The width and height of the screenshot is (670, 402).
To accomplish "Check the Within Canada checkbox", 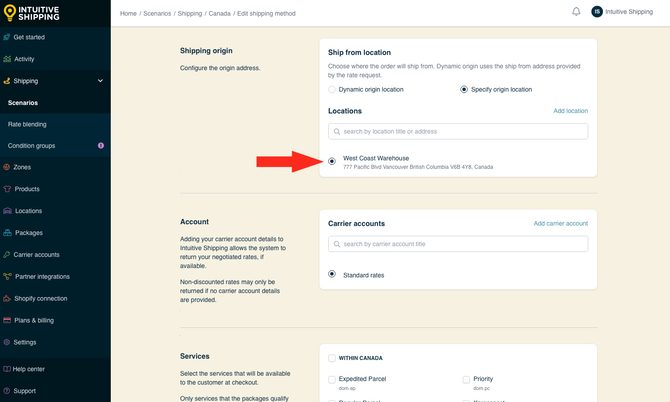I will tap(332, 358).
